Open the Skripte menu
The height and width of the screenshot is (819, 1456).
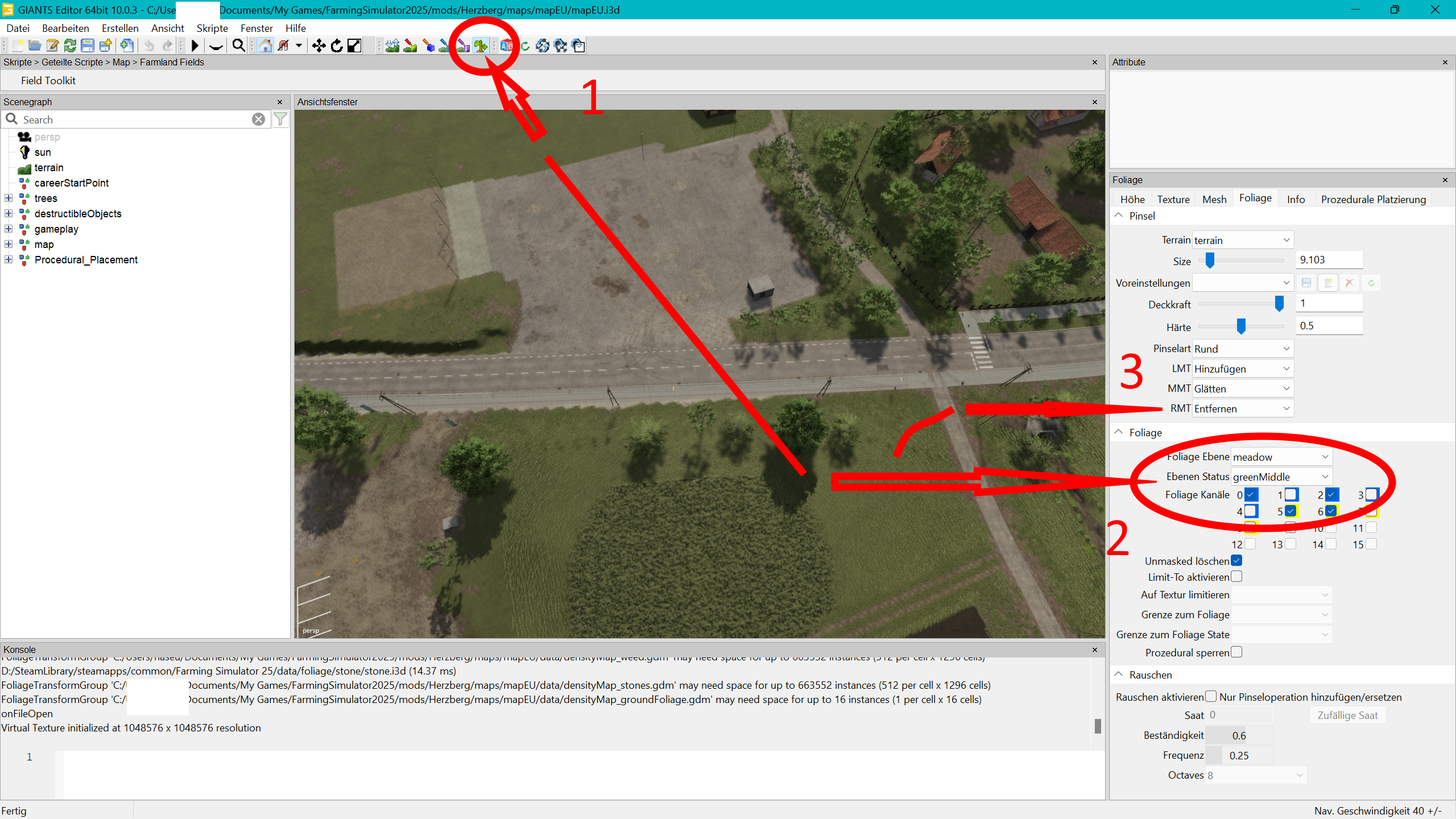[212, 28]
